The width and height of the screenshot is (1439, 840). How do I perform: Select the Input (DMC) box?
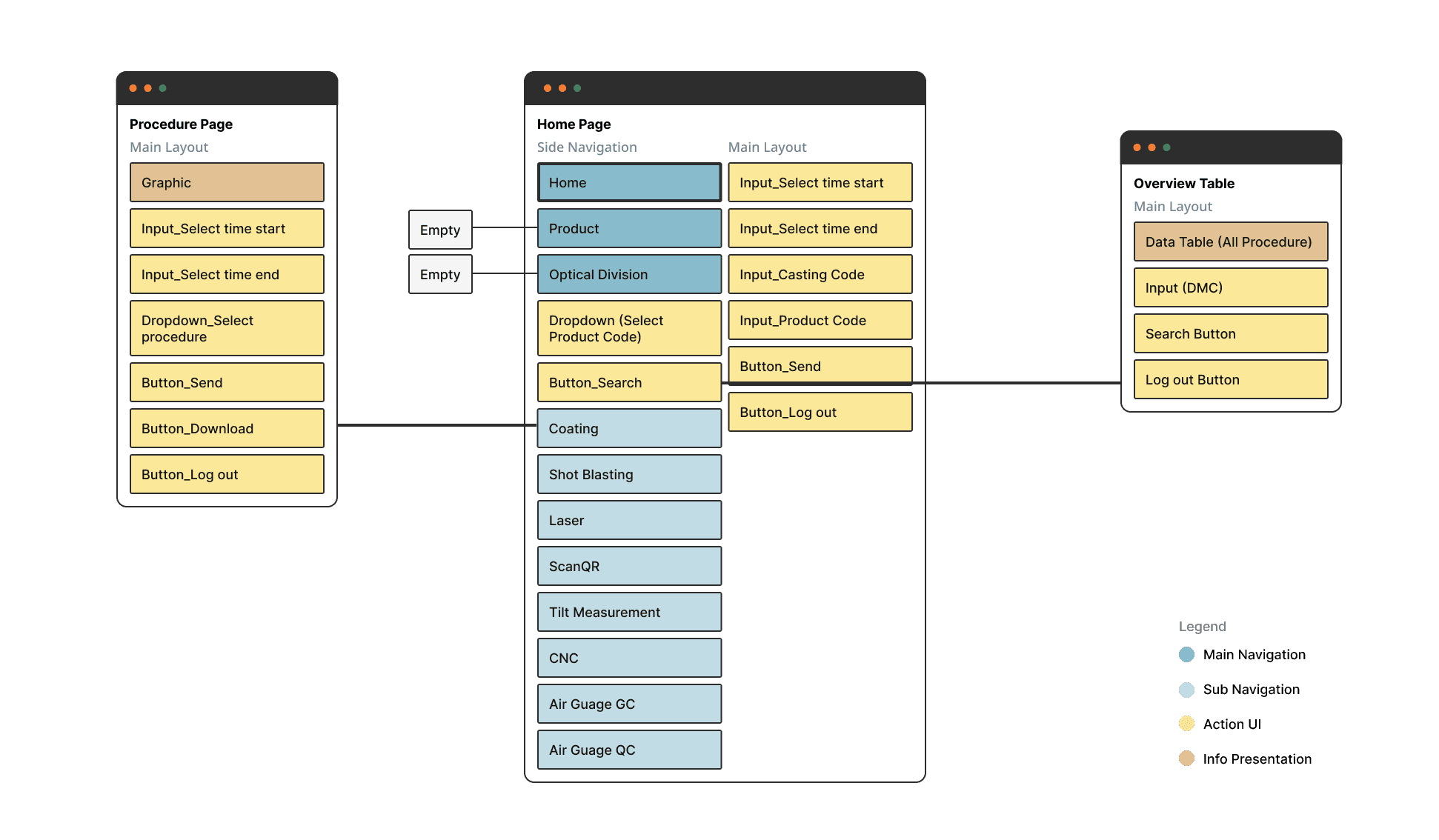coord(1230,287)
